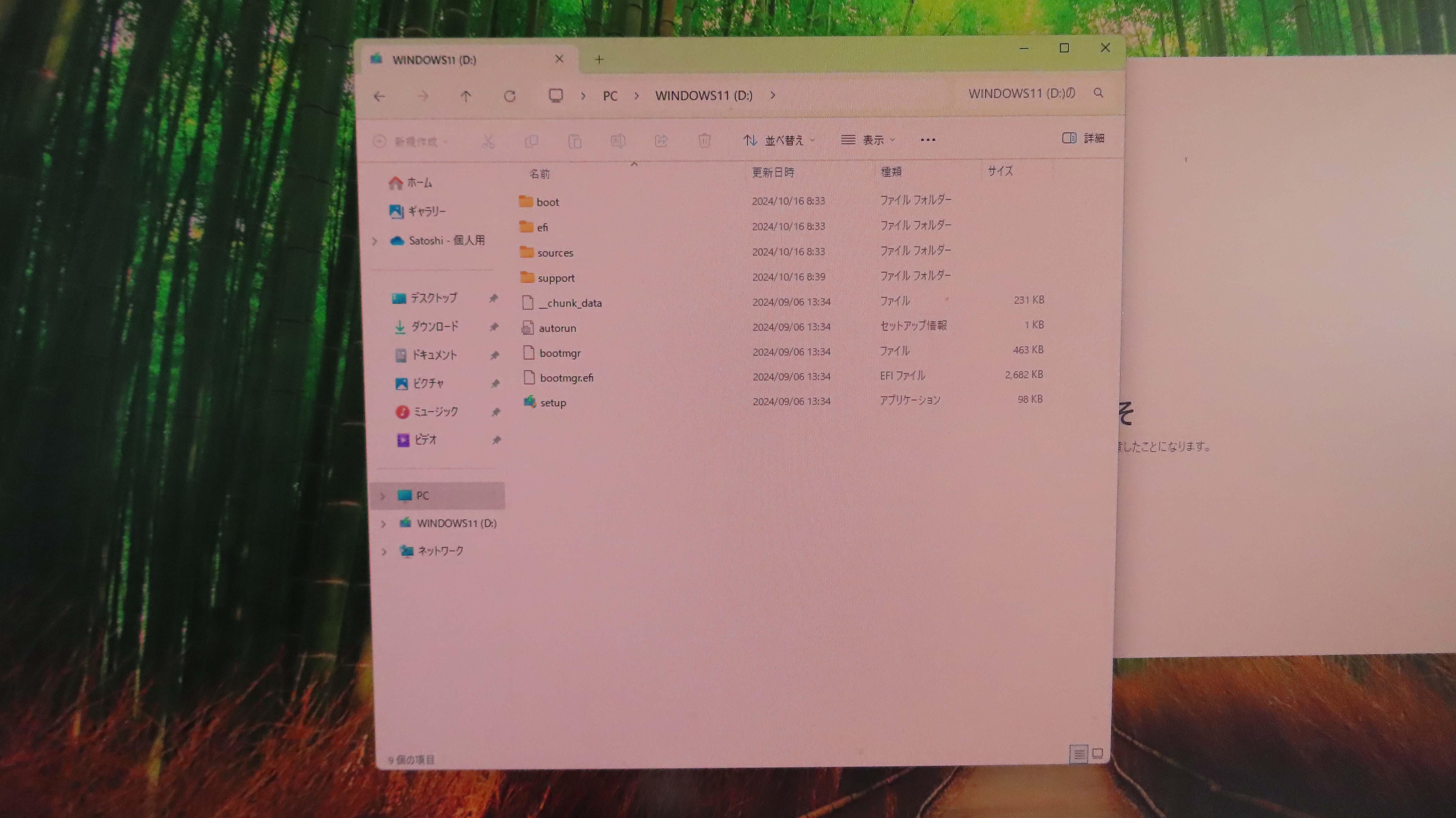Select the sources folder
The image size is (1456, 818).
[546, 253]
